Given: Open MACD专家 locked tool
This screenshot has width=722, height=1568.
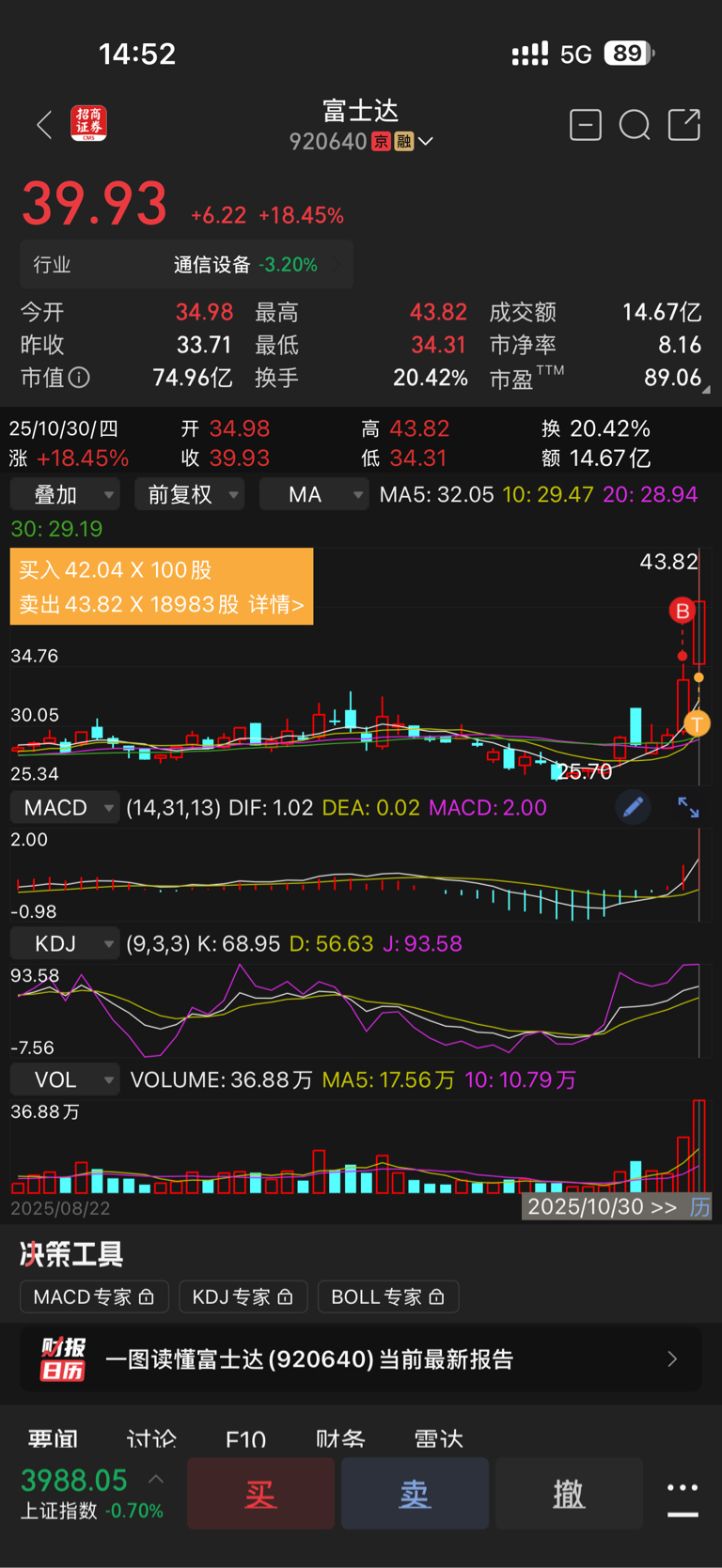Looking at the screenshot, I should click(94, 1296).
